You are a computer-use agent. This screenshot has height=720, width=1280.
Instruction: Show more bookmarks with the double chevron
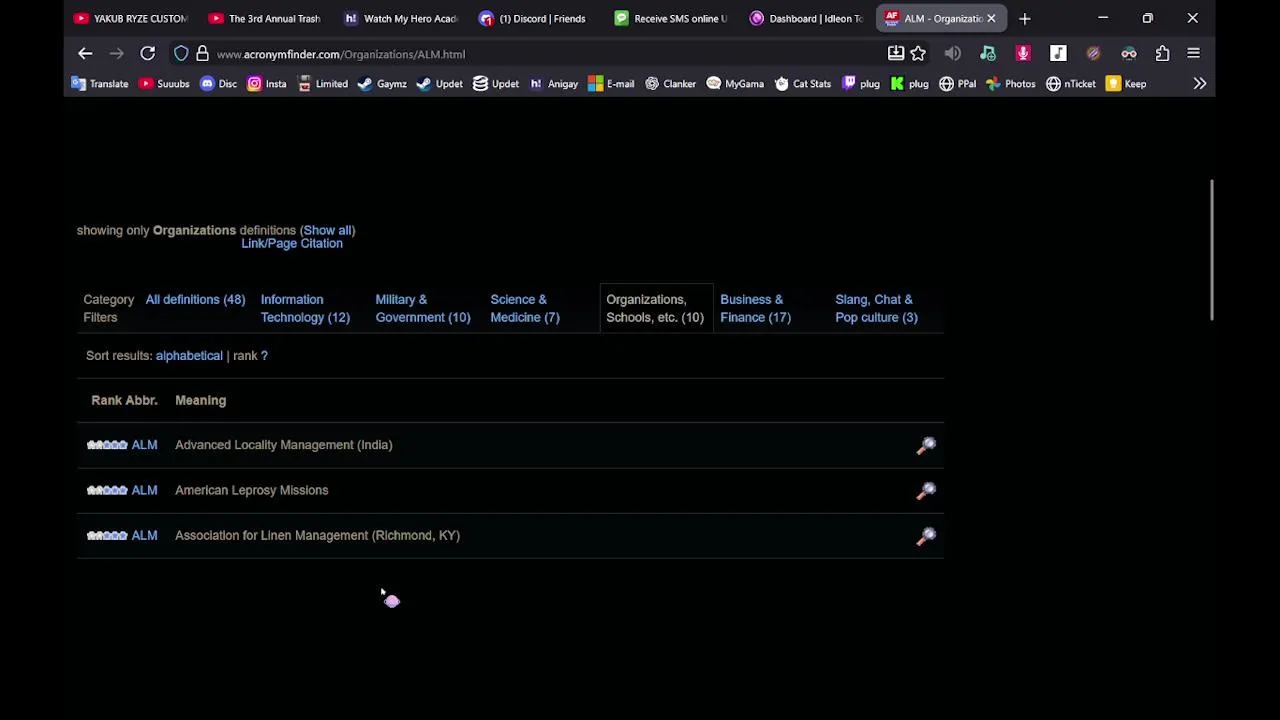tap(1199, 84)
